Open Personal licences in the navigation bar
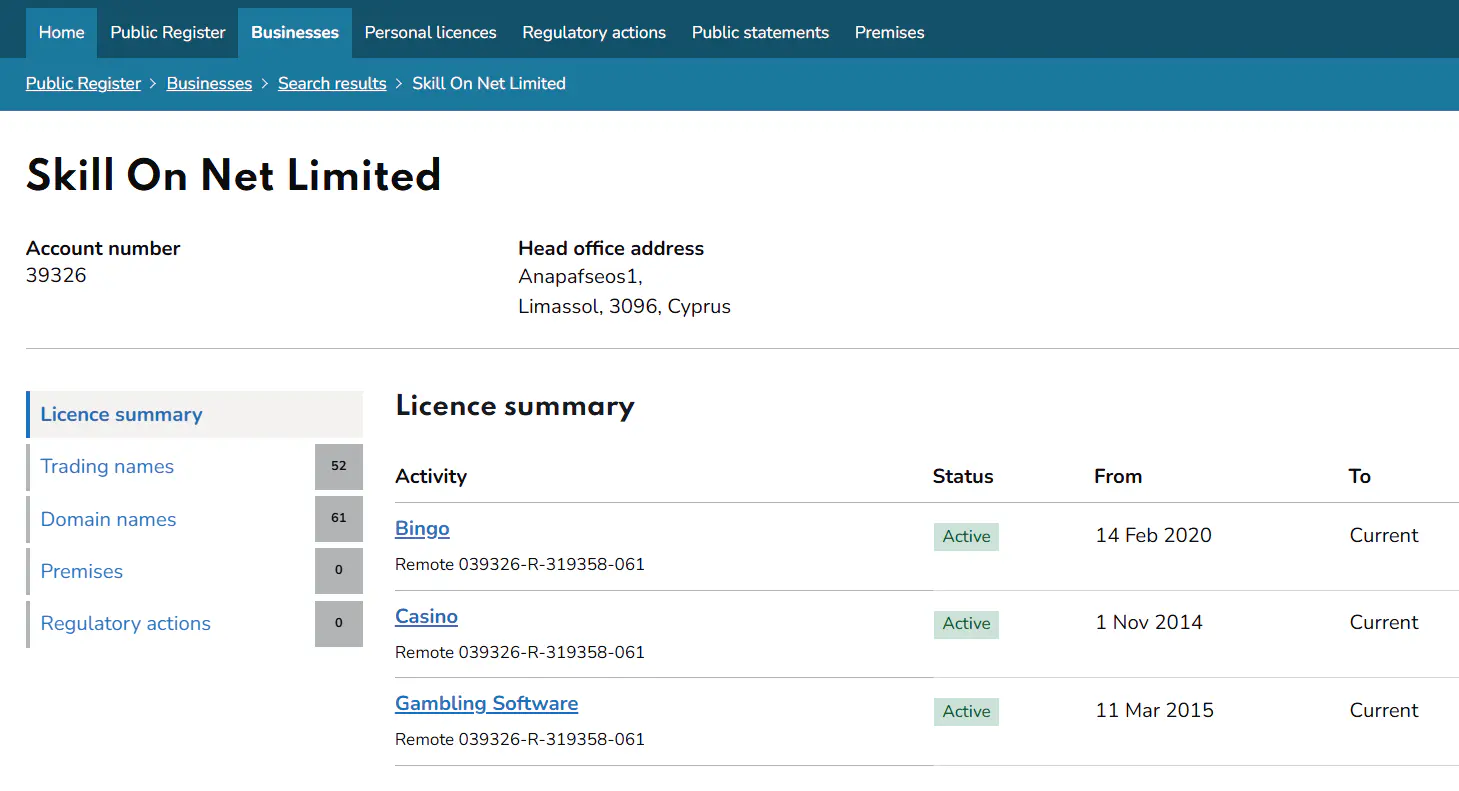 click(430, 33)
